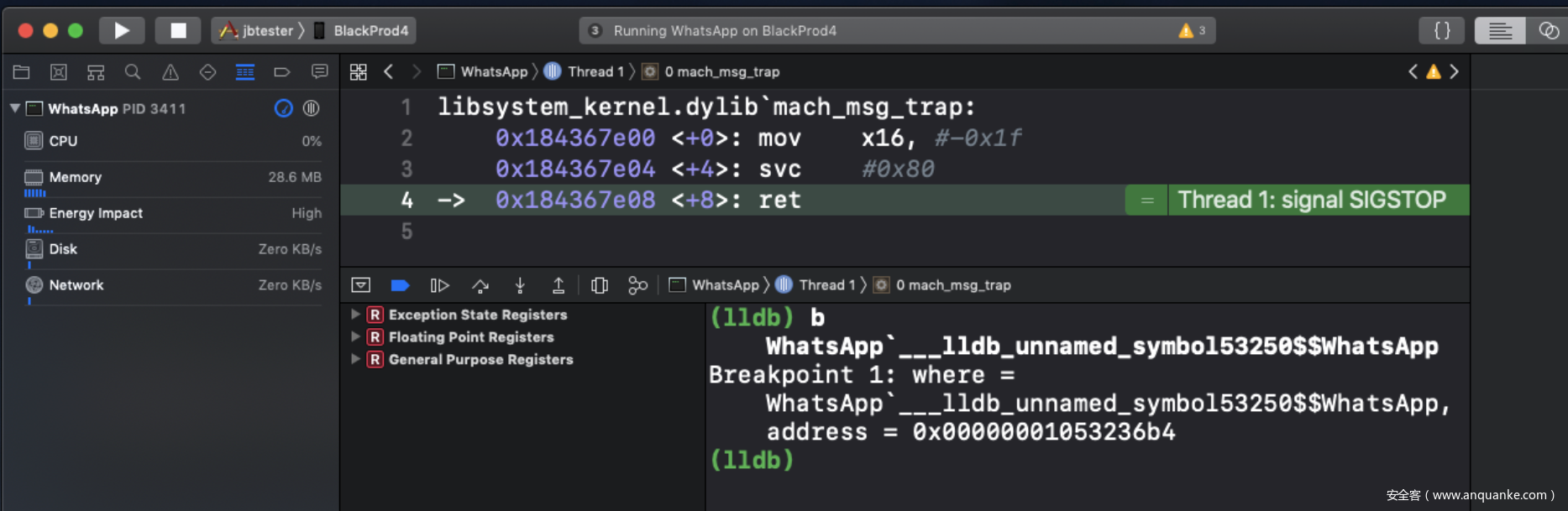This screenshot has height=511, width=1568.
Task: Open the Find navigator magnifier icon
Action: (x=133, y=72)
